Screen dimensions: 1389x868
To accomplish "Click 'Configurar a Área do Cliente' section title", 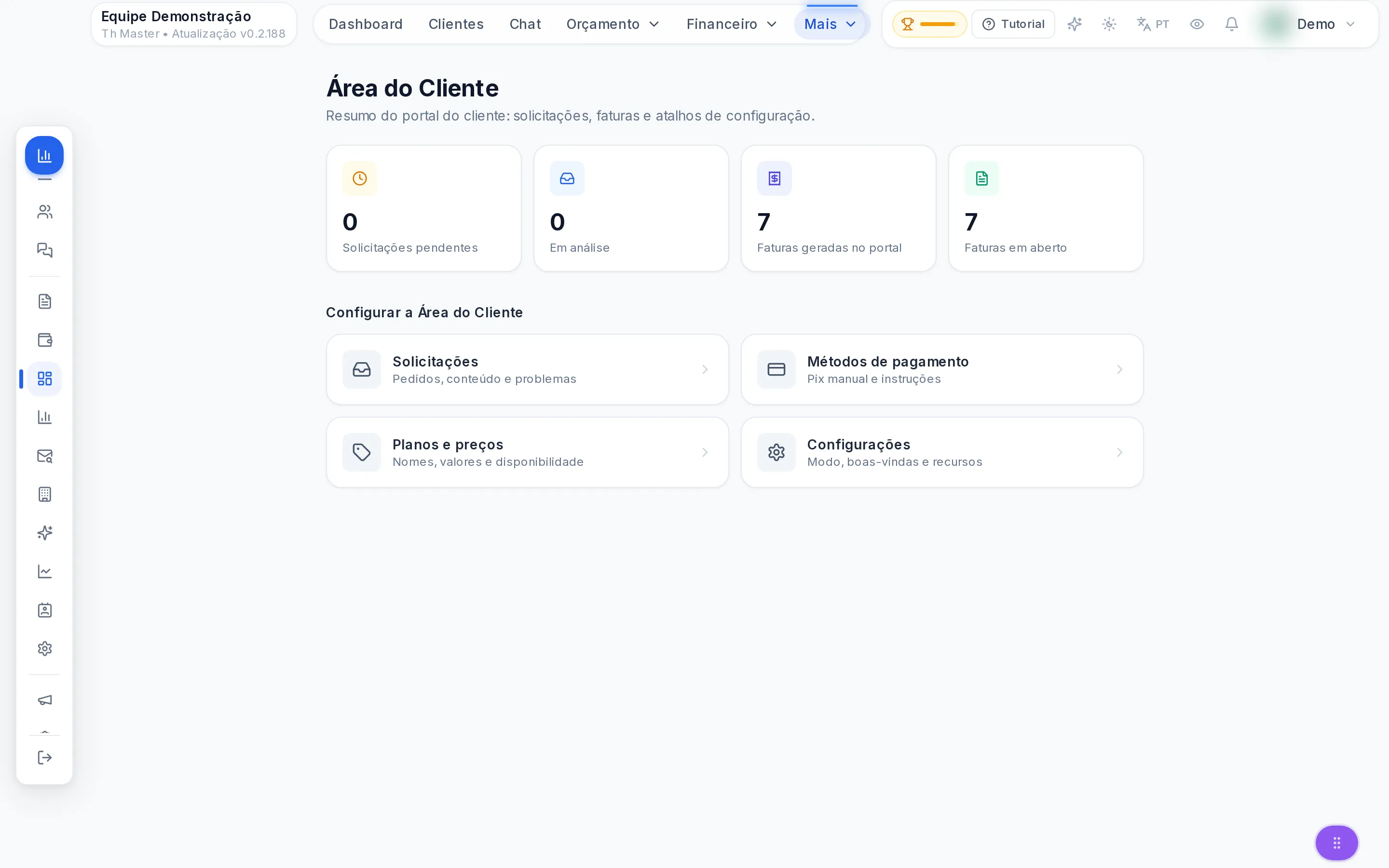I will (x=424, y=312).
